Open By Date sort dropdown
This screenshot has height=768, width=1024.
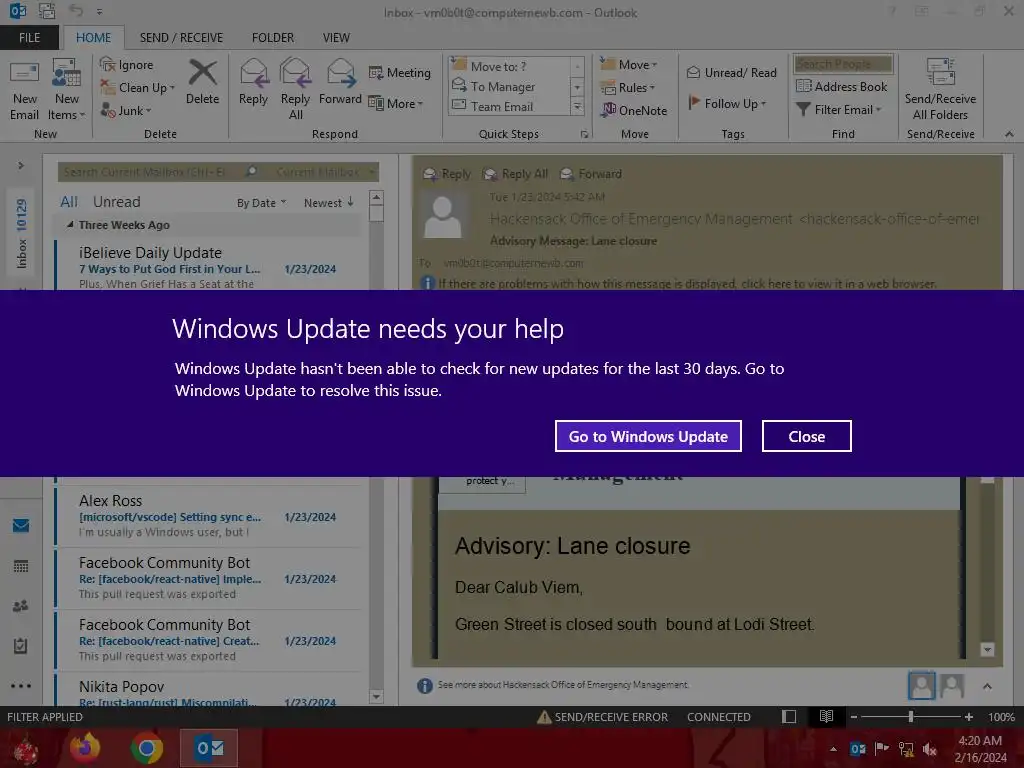tap(261, 203)
